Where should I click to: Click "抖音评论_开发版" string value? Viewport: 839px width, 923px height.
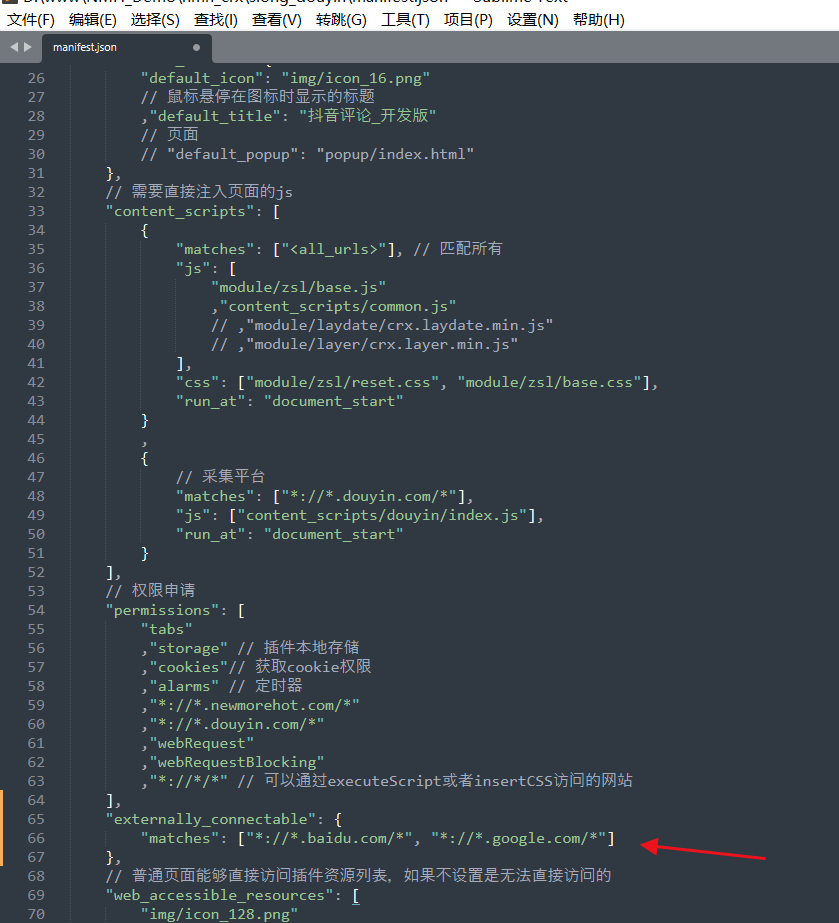pos(367,116)
